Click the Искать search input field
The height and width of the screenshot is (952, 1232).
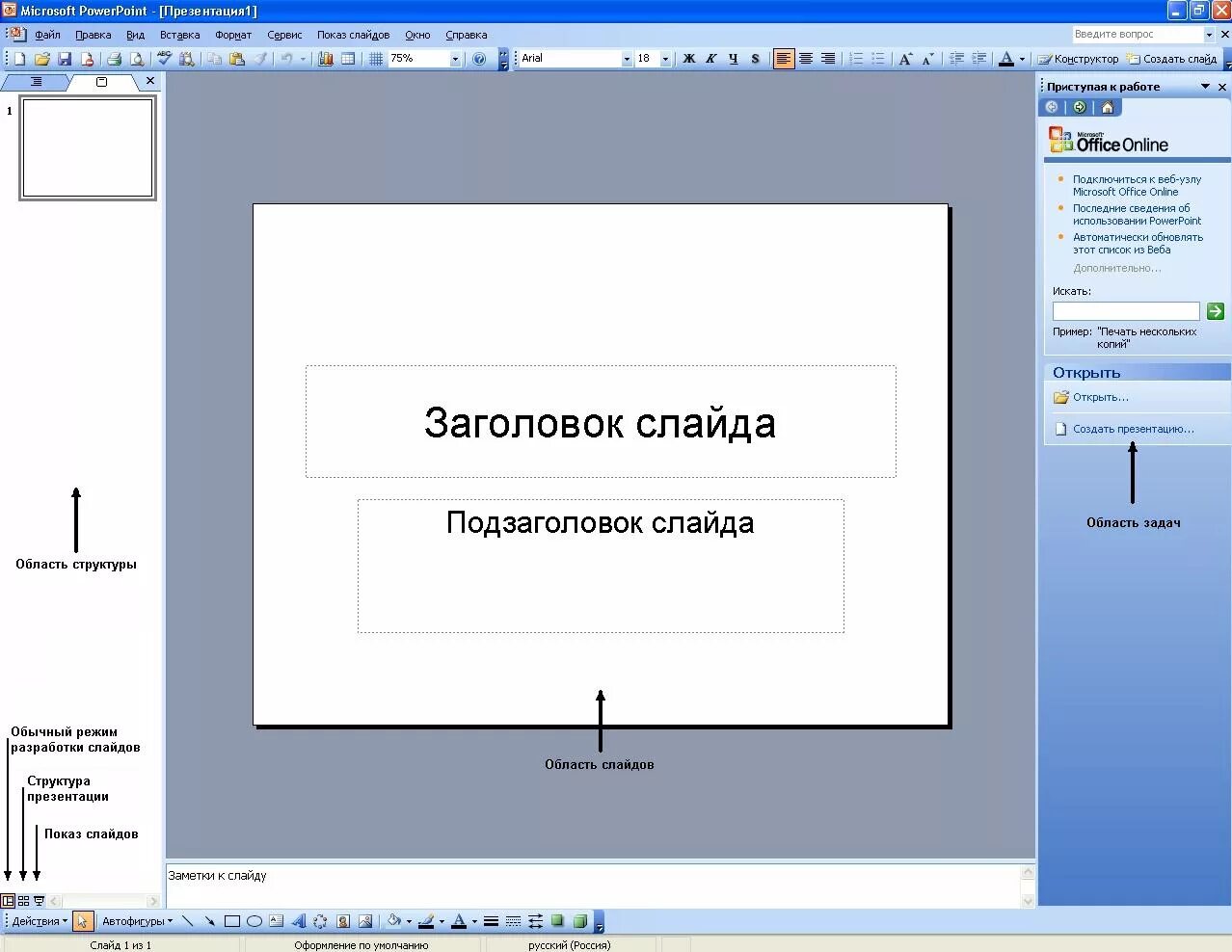(1126, 311)
